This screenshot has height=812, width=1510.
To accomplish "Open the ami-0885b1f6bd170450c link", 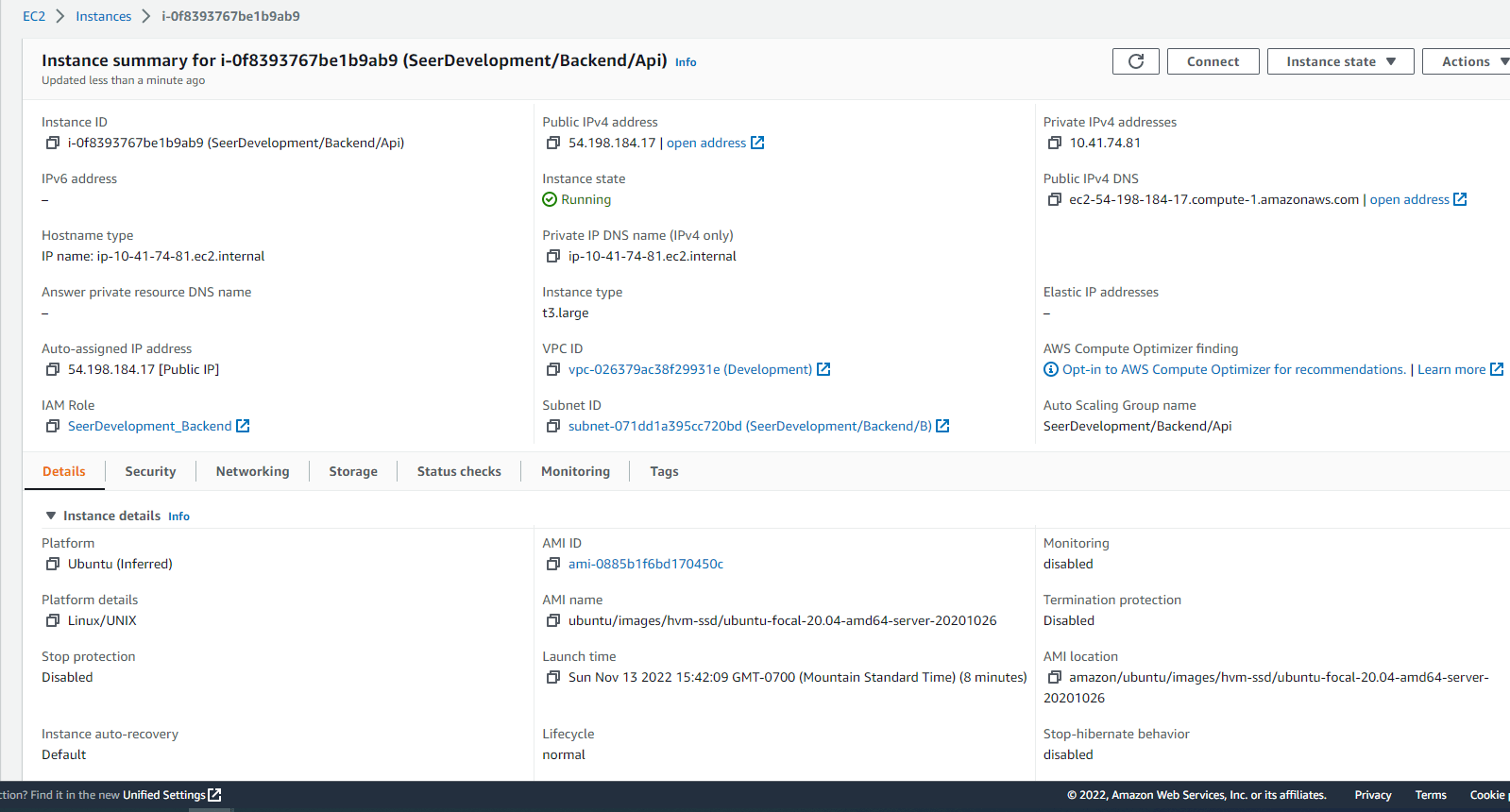I will point(646,564).
